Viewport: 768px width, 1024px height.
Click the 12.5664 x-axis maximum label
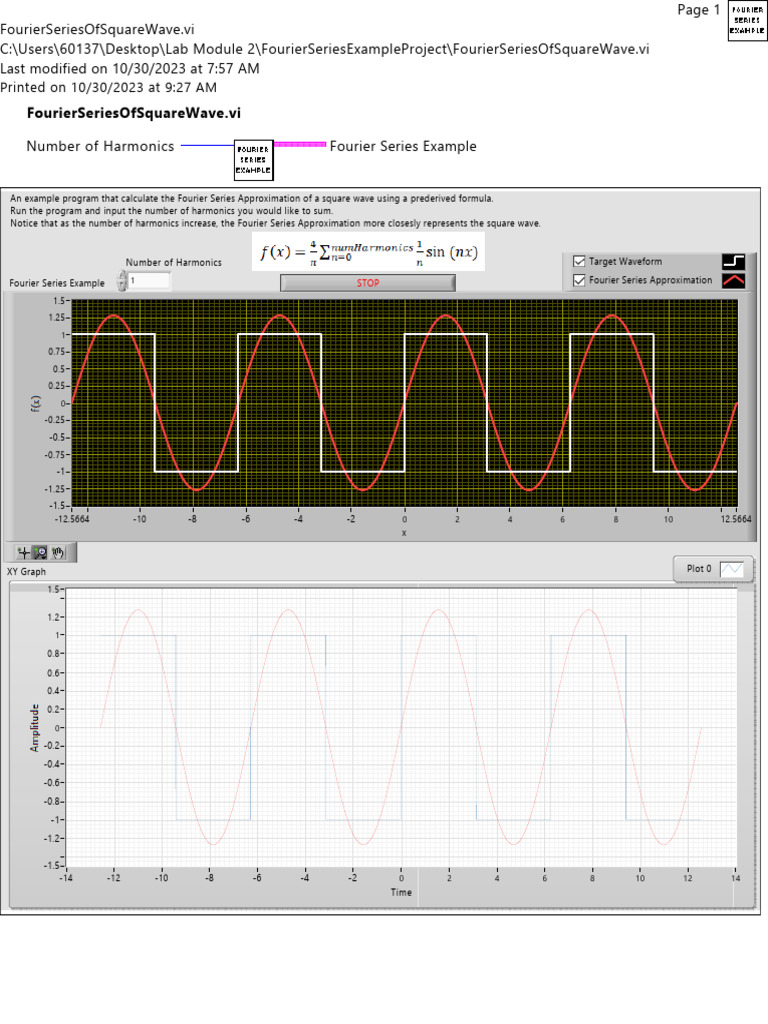pyautogui.click(x=735, y=519)
